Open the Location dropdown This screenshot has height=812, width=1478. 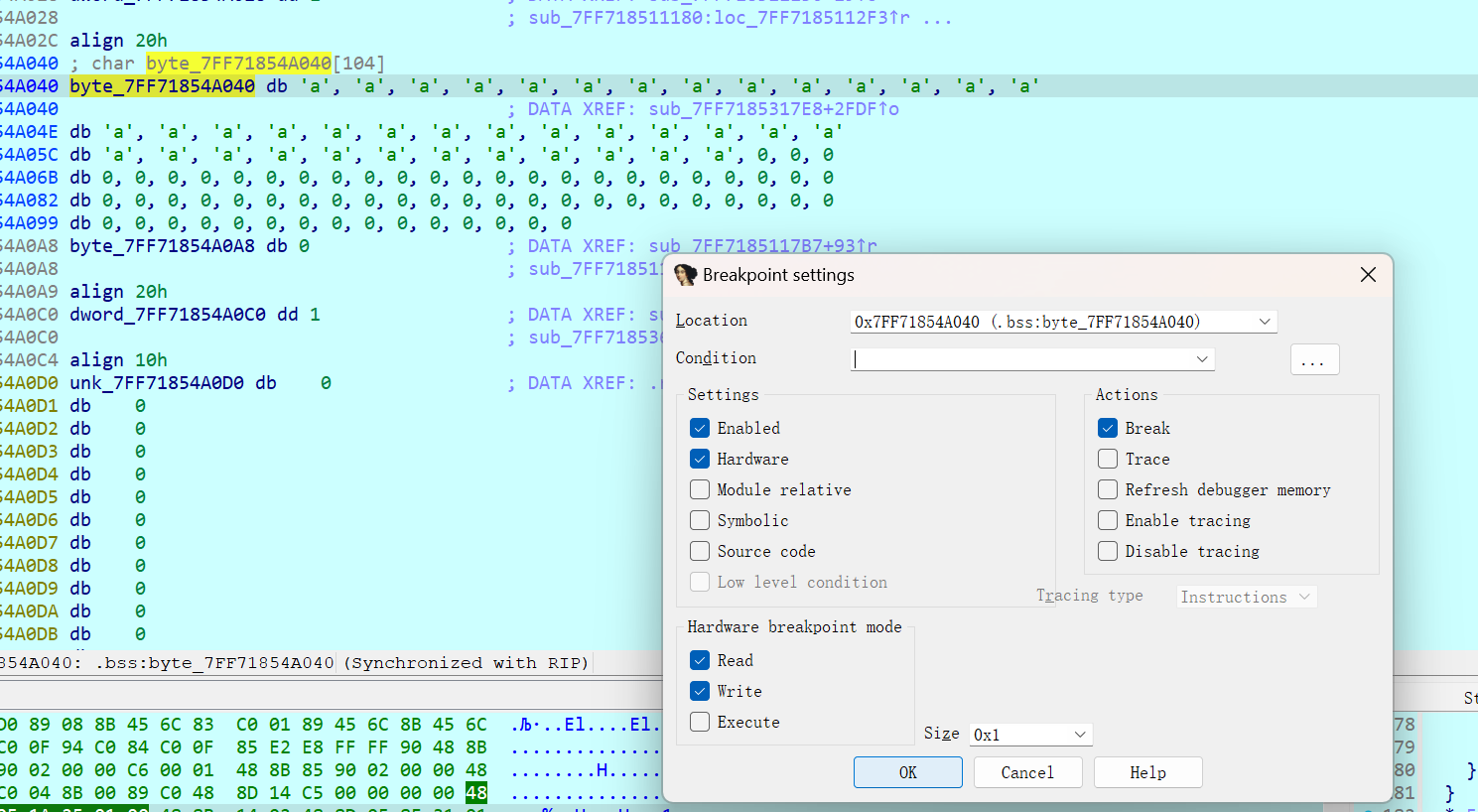click(1265, 322)
